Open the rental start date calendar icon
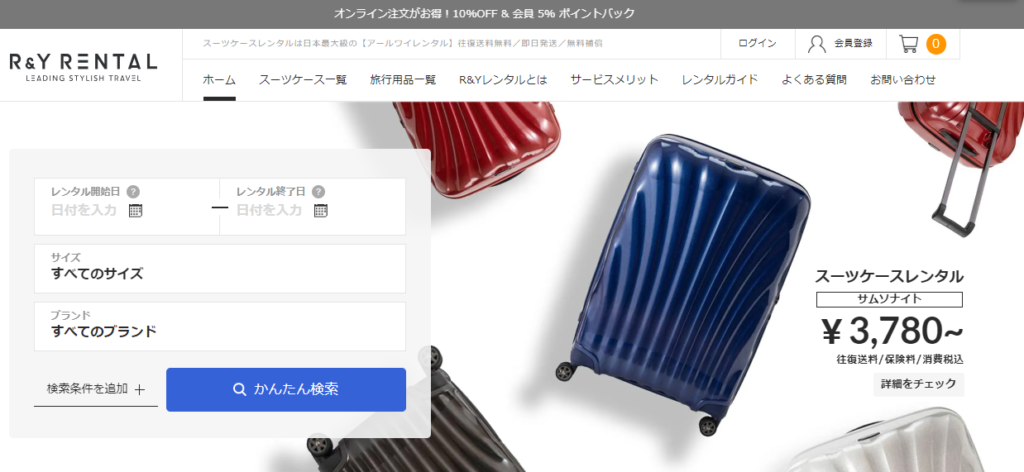 click(x=135, y=210)
